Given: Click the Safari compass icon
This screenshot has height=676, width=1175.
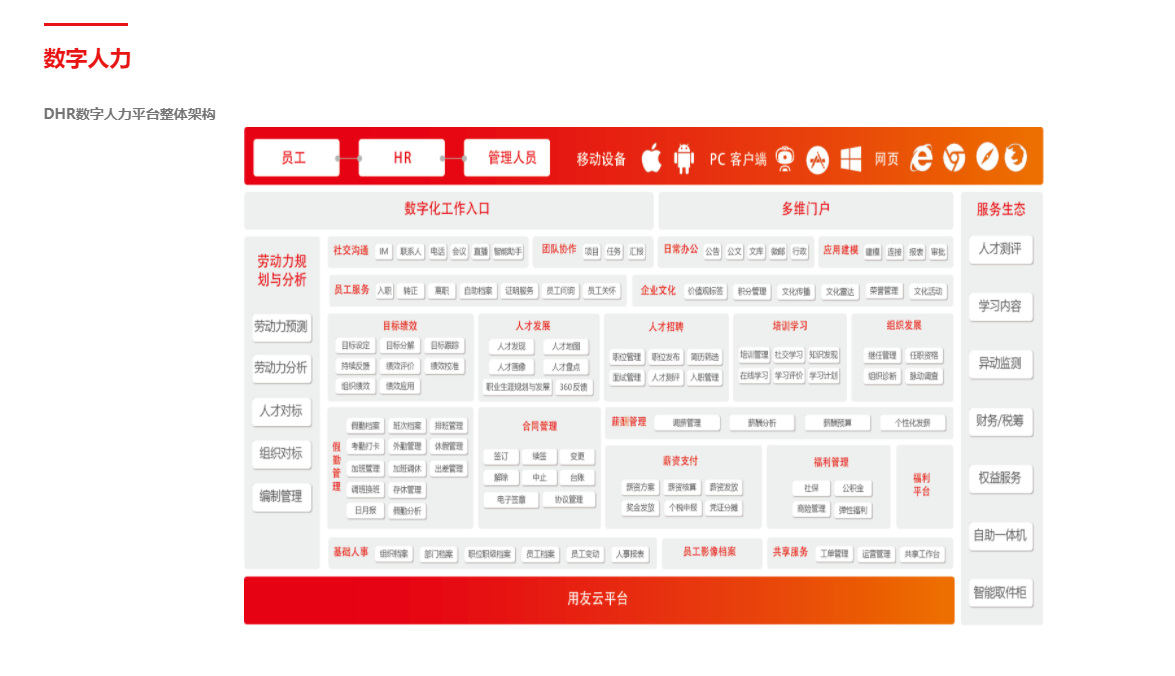Looking at the screenshot, I should (x=987, y=158).
